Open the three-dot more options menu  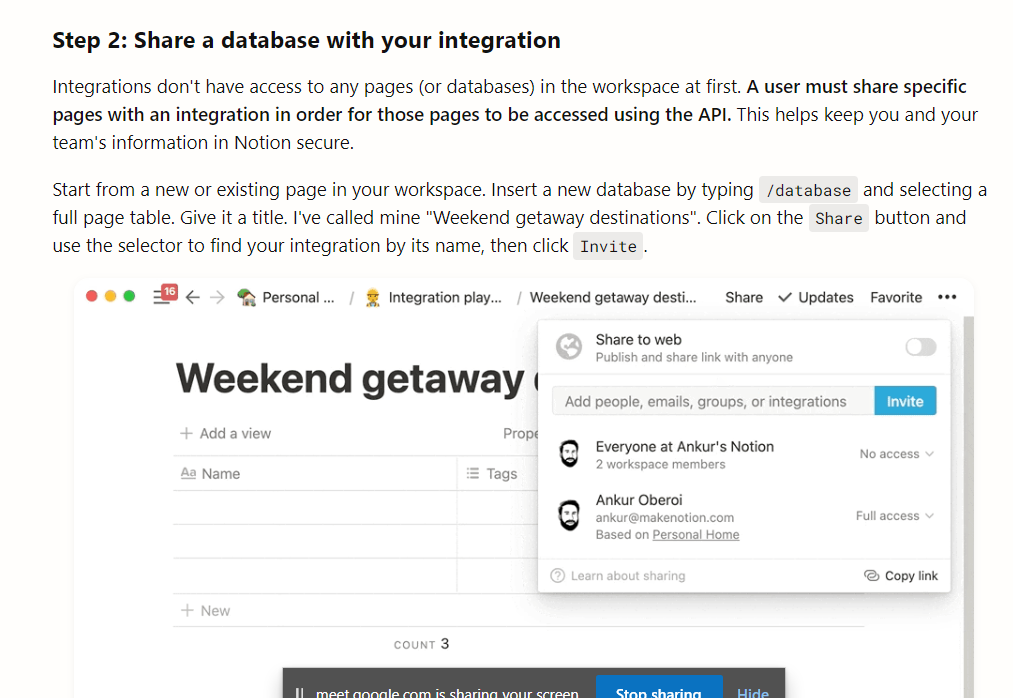(x=947, y=297)
